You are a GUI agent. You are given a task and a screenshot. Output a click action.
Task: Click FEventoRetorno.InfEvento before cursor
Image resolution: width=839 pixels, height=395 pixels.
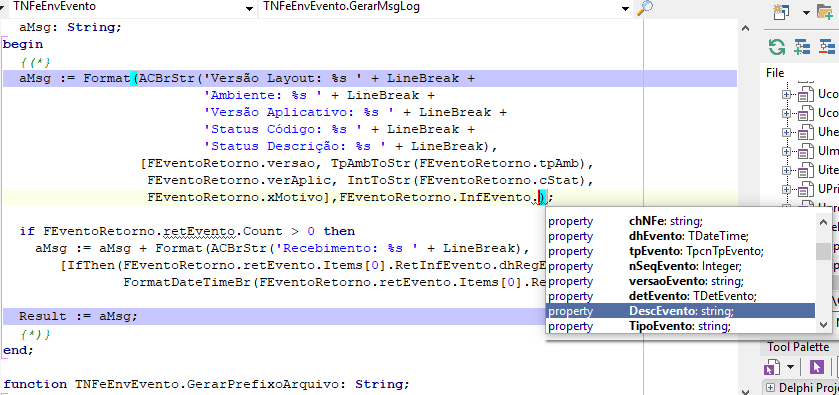[x=434, y=198]
